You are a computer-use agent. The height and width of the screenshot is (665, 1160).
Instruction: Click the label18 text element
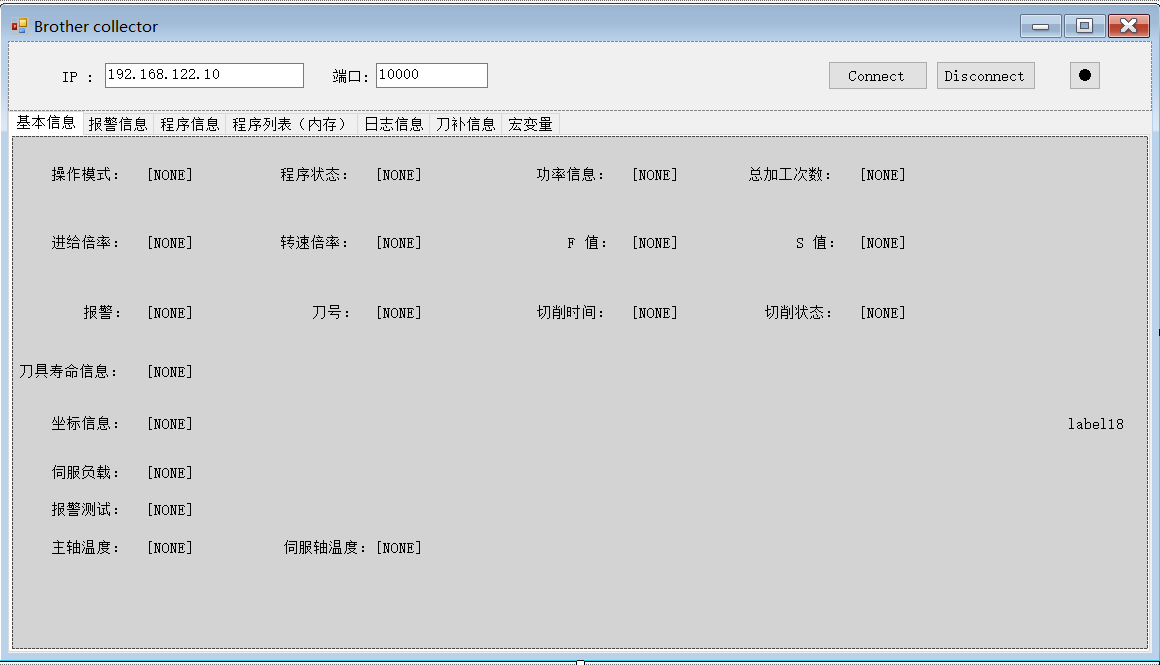1096,423
